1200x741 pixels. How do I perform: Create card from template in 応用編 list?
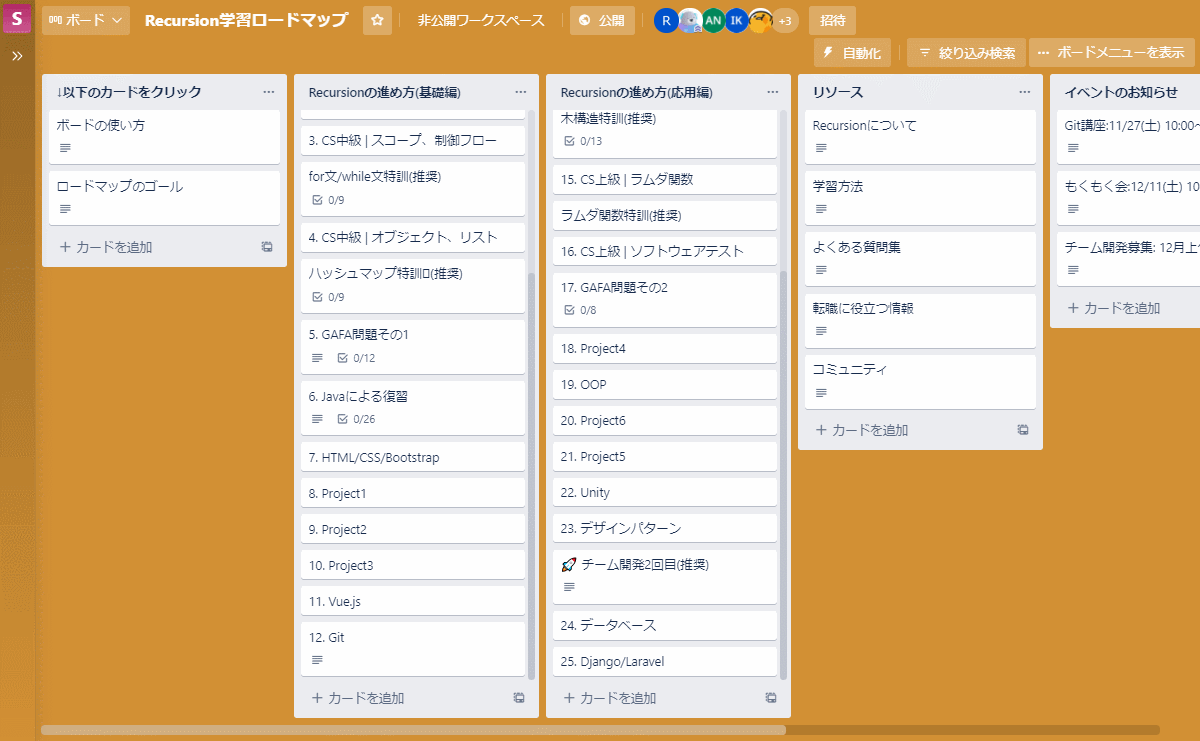click(x=771, y=698)
